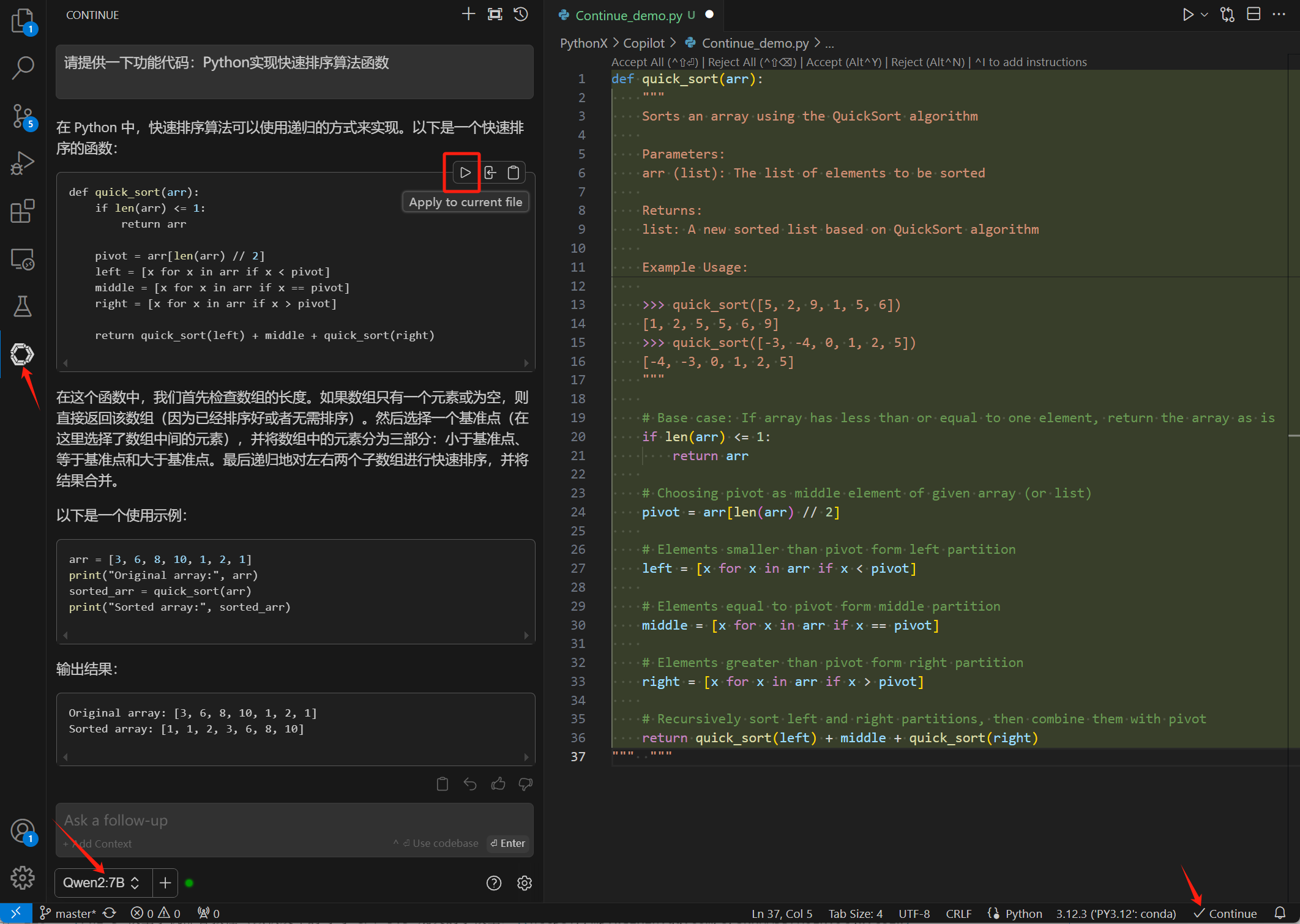Screen dimensions: 1300x924
Task: Start a new Continue session with plus icon
Action: 468,14
